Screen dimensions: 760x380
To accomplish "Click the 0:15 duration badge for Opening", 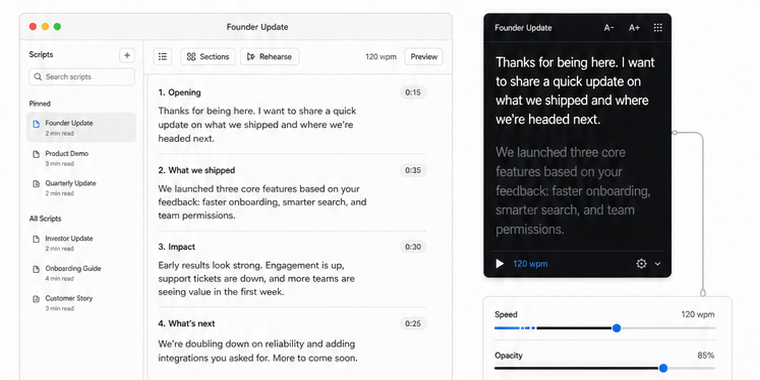I will click(413, 92).
